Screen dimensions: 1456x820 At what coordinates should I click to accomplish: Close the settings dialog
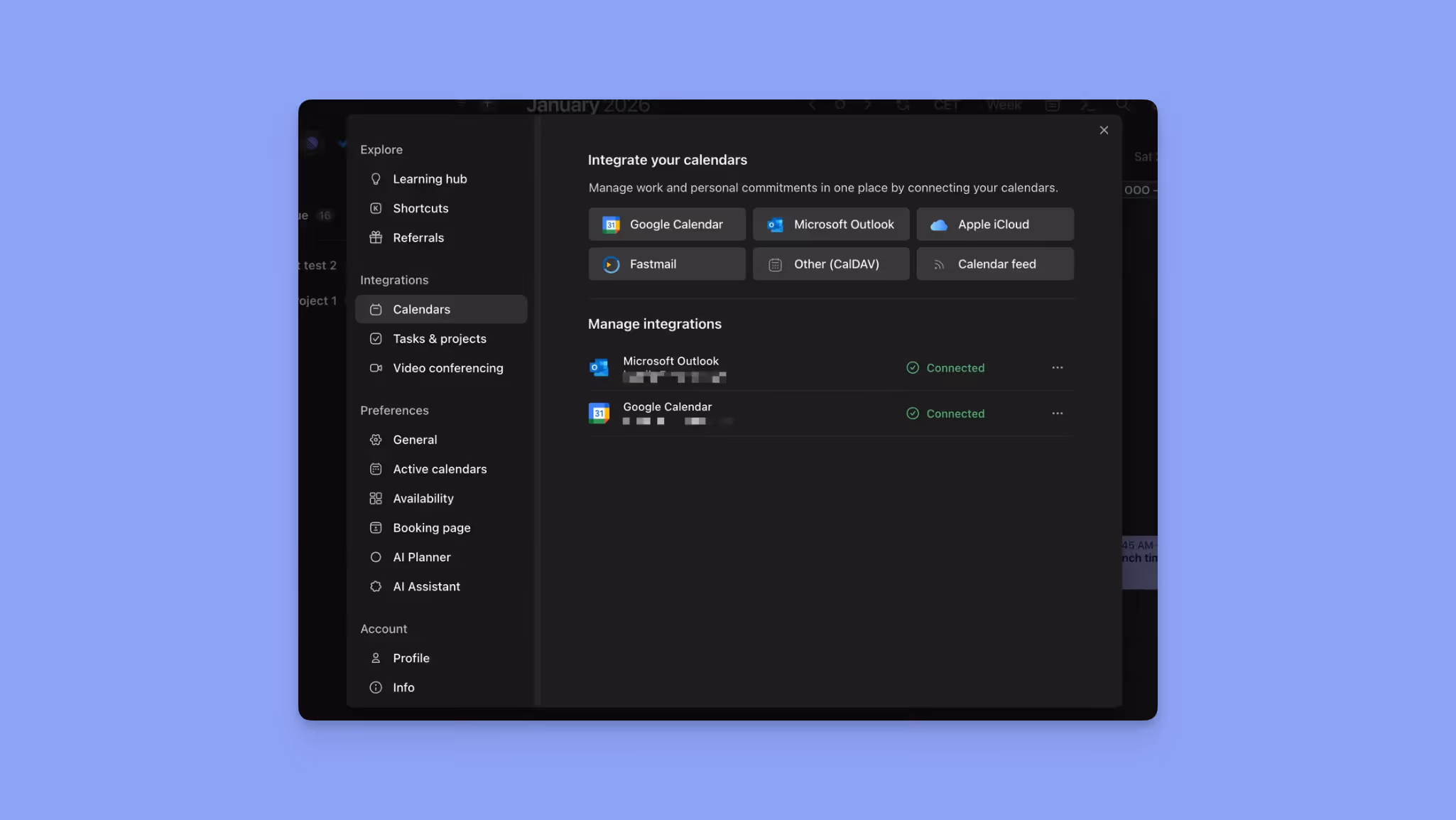point(1104,130)
